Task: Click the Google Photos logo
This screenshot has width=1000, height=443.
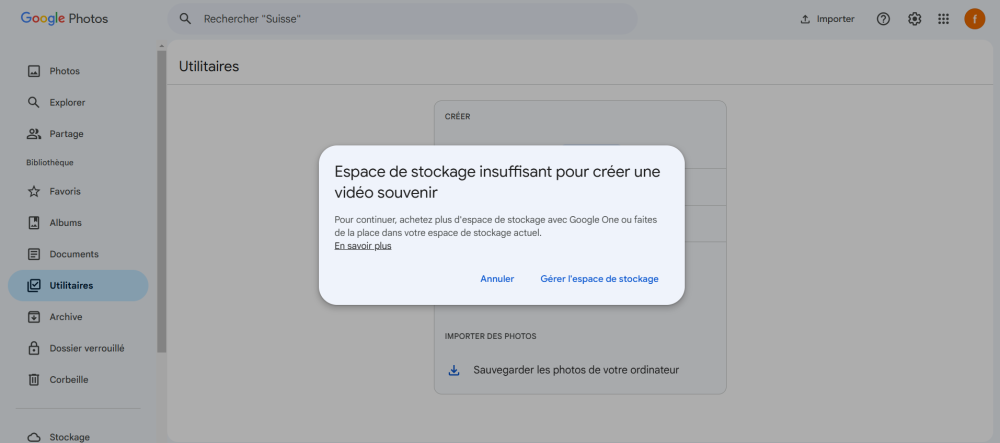Action: point(64,19)
